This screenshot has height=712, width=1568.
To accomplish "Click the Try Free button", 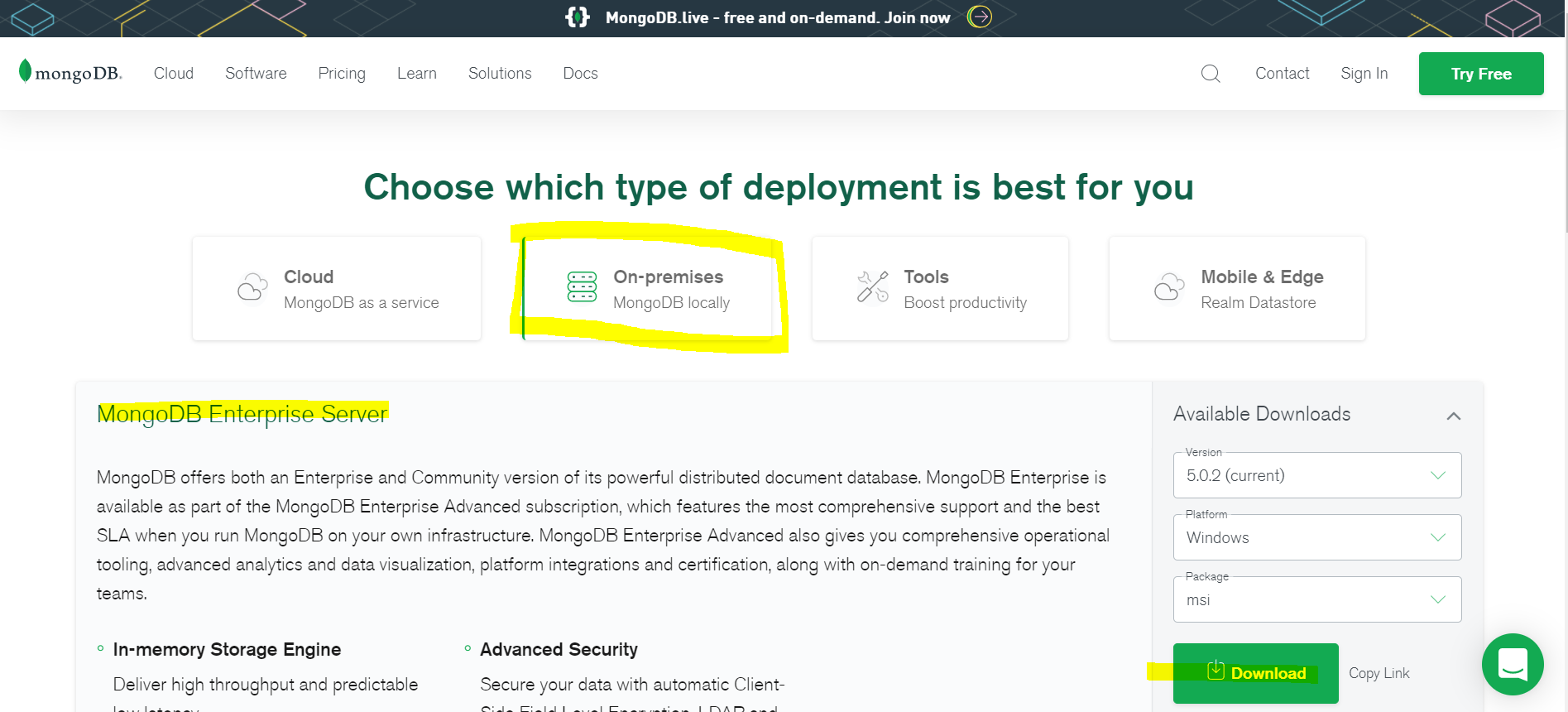I will point(1481,74).
